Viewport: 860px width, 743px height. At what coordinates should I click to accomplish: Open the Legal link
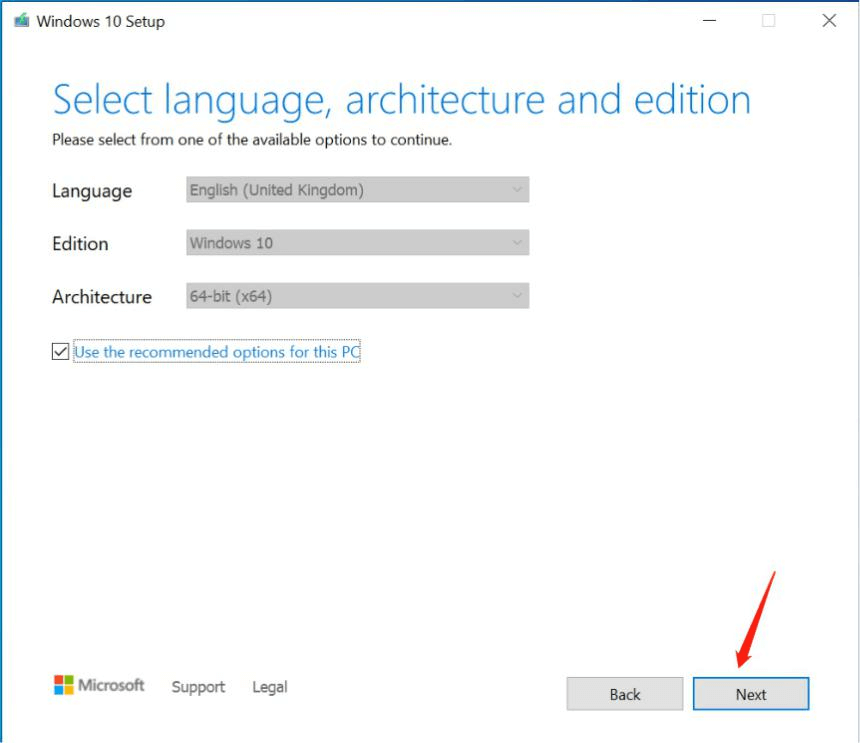(x=269, y=687)
